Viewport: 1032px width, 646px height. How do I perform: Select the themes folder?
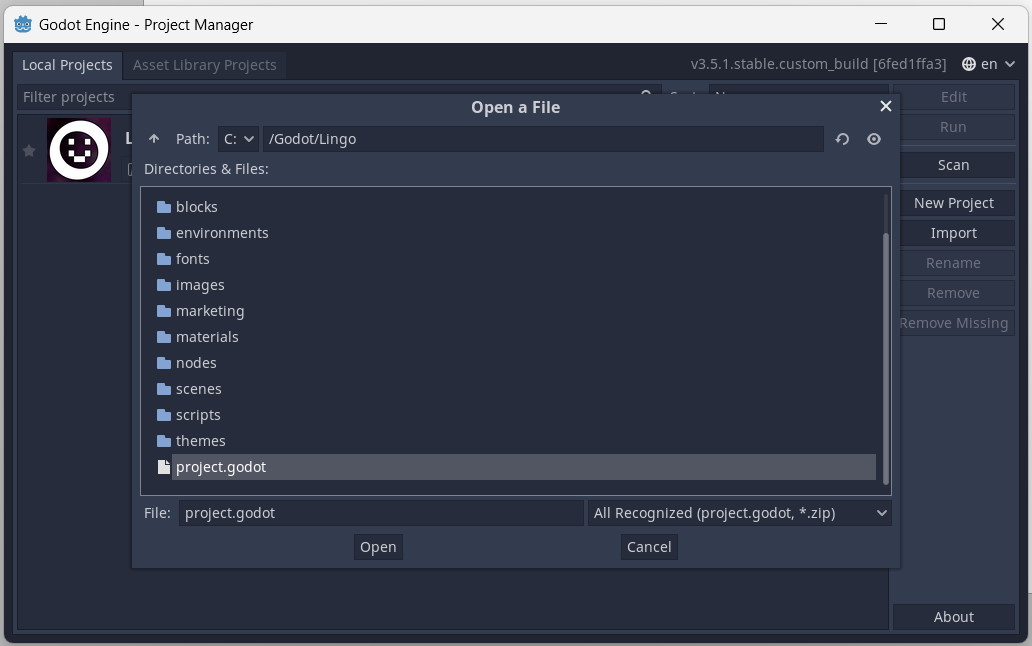200,441
